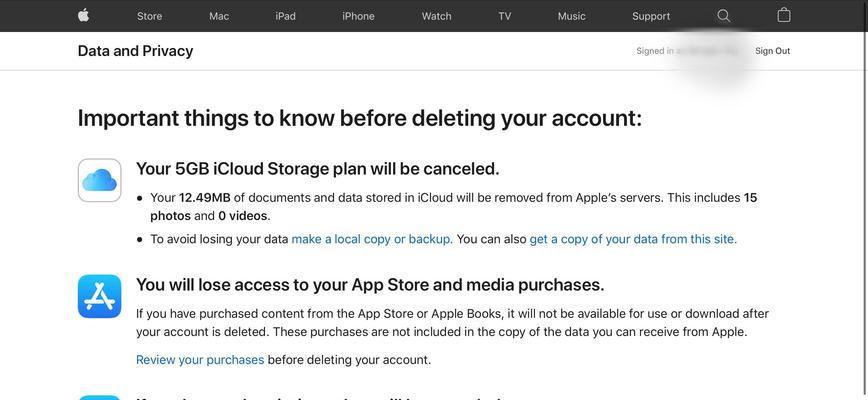Click the 'Review your purchases' link
The height and width of the screenshot is (400, 868).
[x=200, y=360]
